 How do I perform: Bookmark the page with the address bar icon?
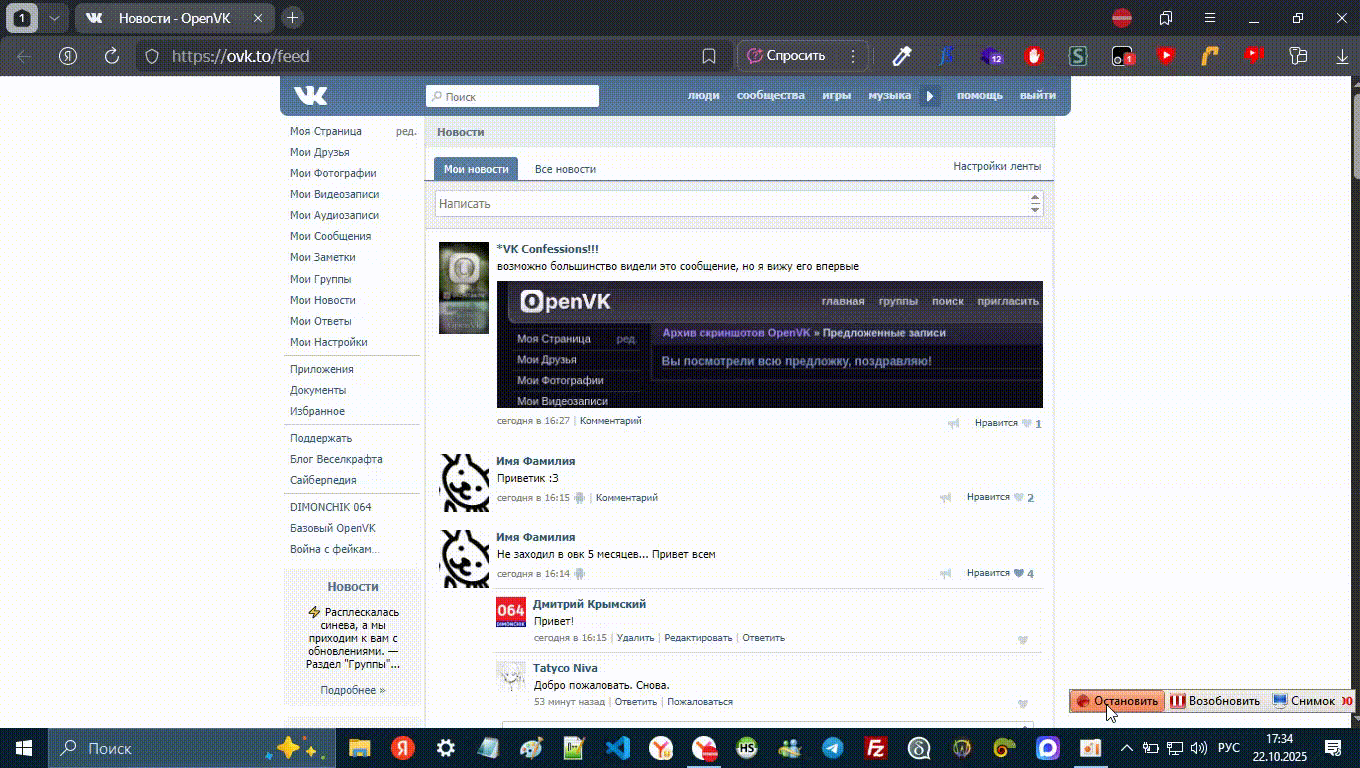point(709,56)
